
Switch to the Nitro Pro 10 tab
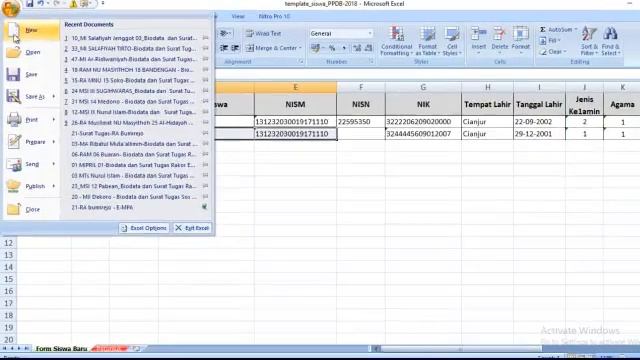[274, 16]
